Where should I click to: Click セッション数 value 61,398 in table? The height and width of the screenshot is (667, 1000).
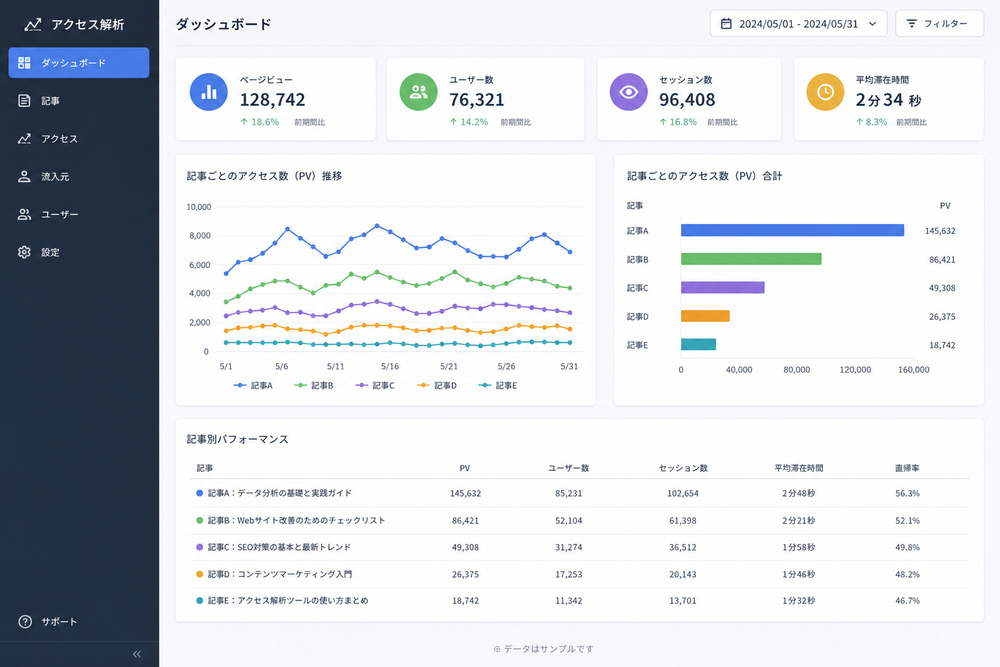tap(682, 520)
